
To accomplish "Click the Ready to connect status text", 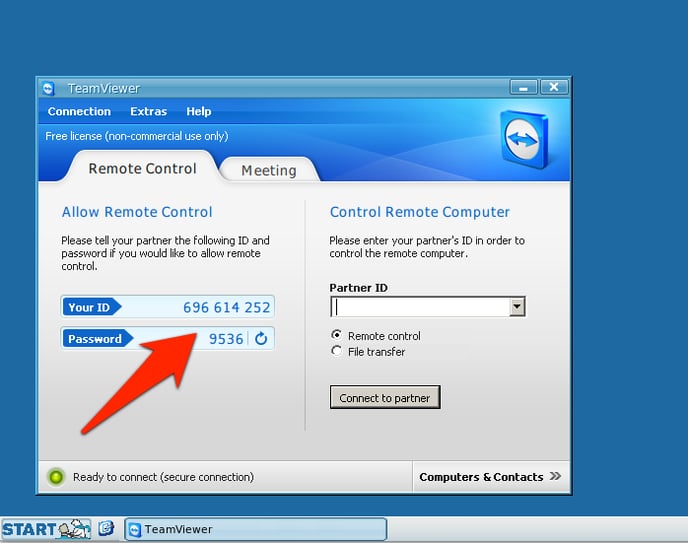I will pos(163,477).
